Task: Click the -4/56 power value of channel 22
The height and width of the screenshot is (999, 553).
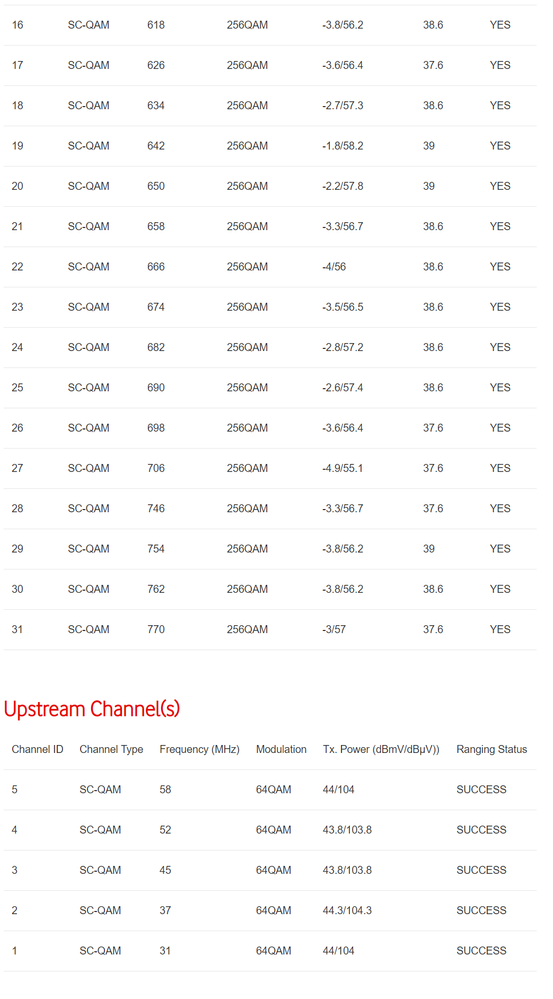Action: click(x=334, y=267)
